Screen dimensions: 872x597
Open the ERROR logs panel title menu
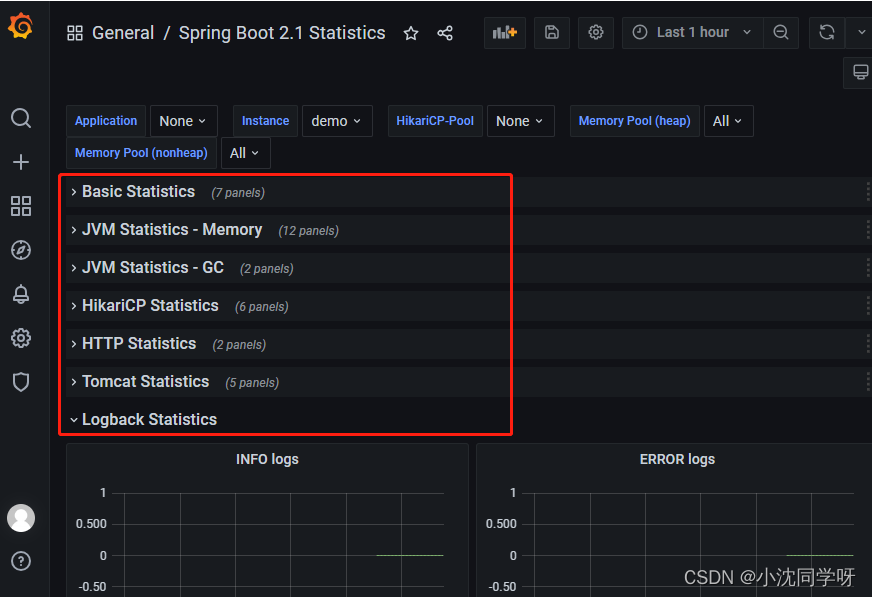click(677, 459)
